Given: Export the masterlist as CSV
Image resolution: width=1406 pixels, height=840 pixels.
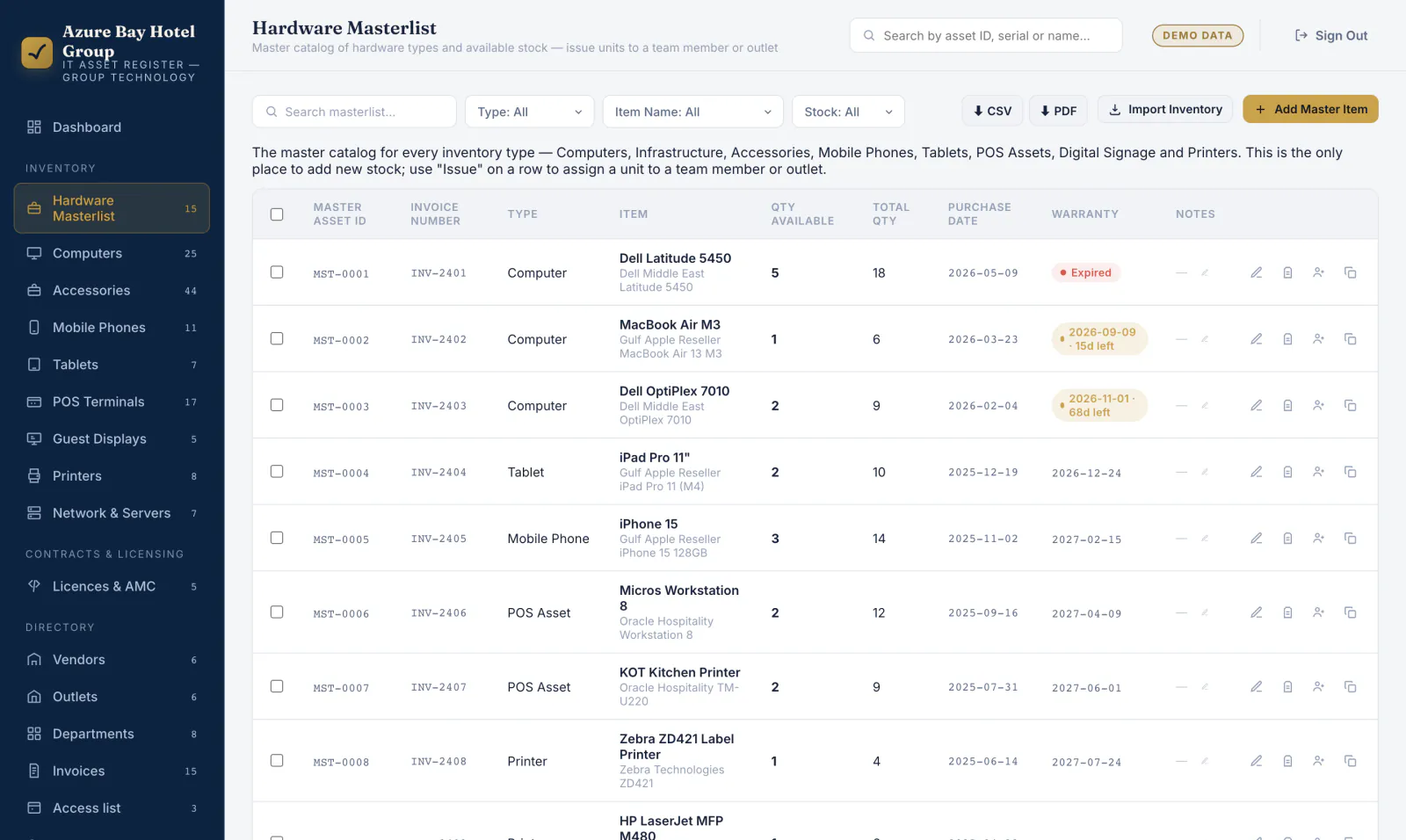Looking at the screenshot, I should tap(992, 111).
